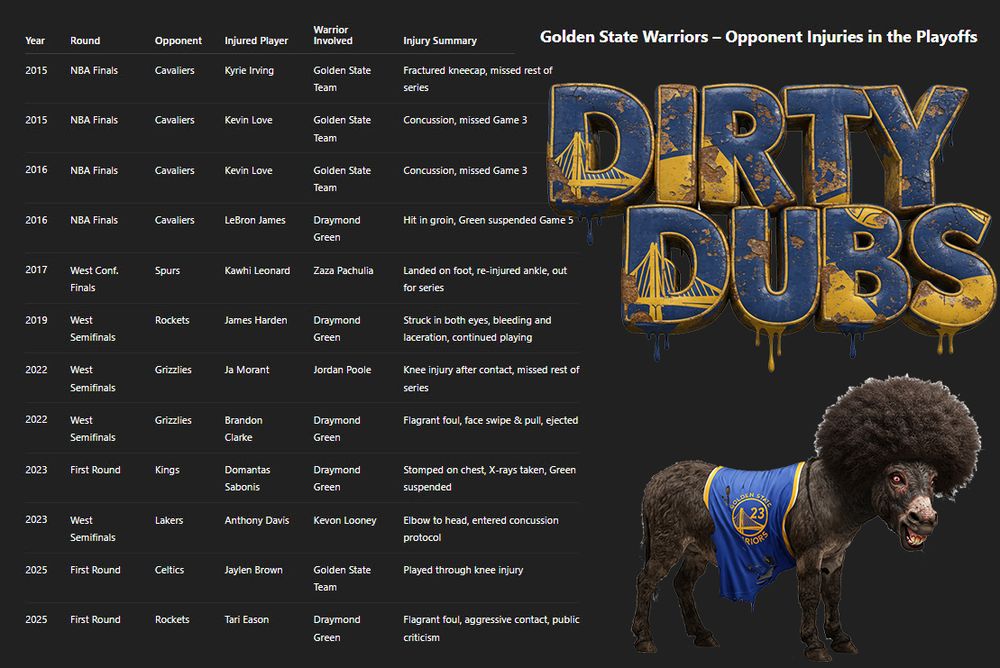Click 'Hit in groin, Green suspended Game 5'
This screenshot has height=668, width=1000.
(x=488, y=220)
